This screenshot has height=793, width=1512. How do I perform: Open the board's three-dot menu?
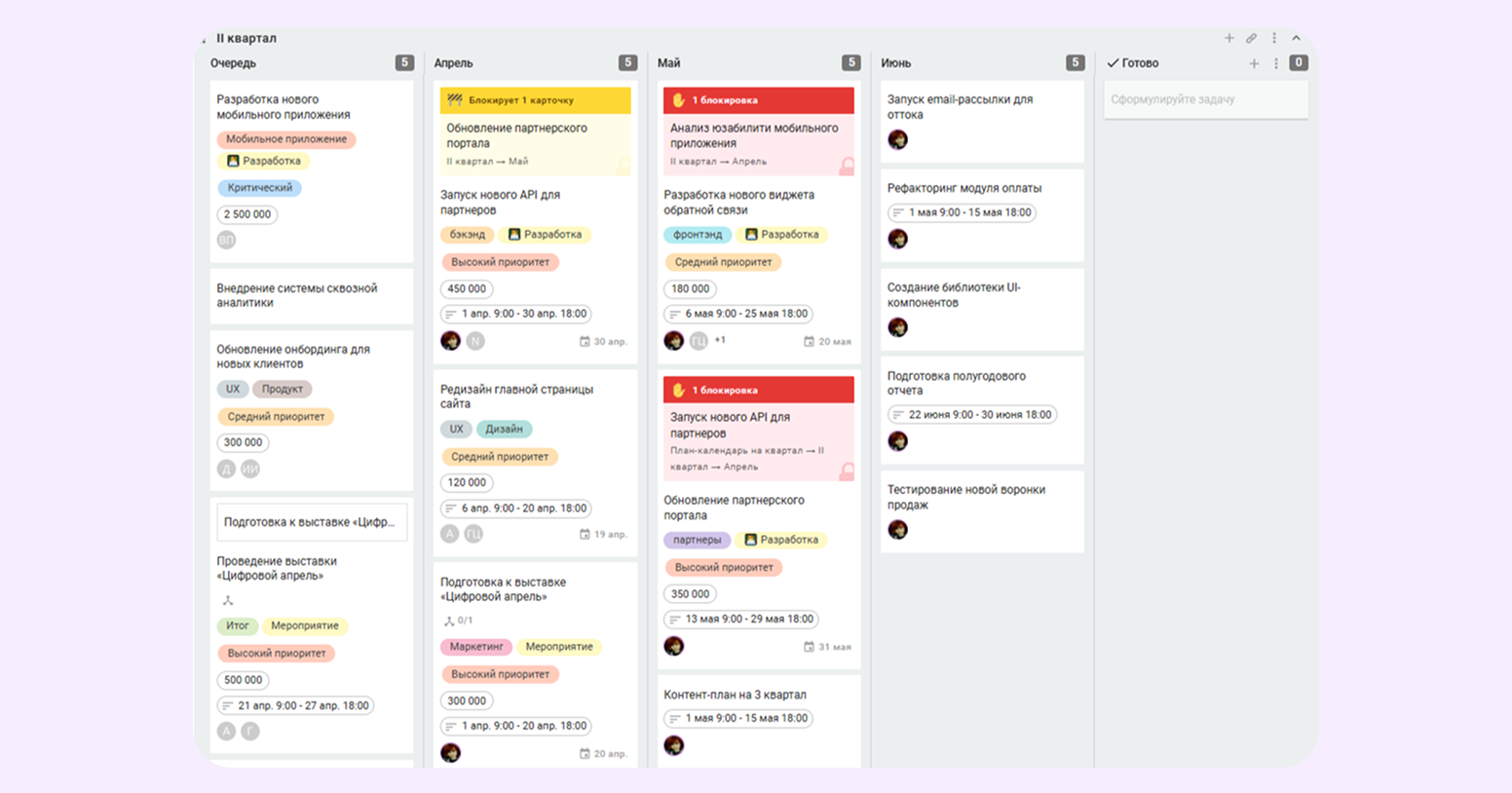point(1273,38)
